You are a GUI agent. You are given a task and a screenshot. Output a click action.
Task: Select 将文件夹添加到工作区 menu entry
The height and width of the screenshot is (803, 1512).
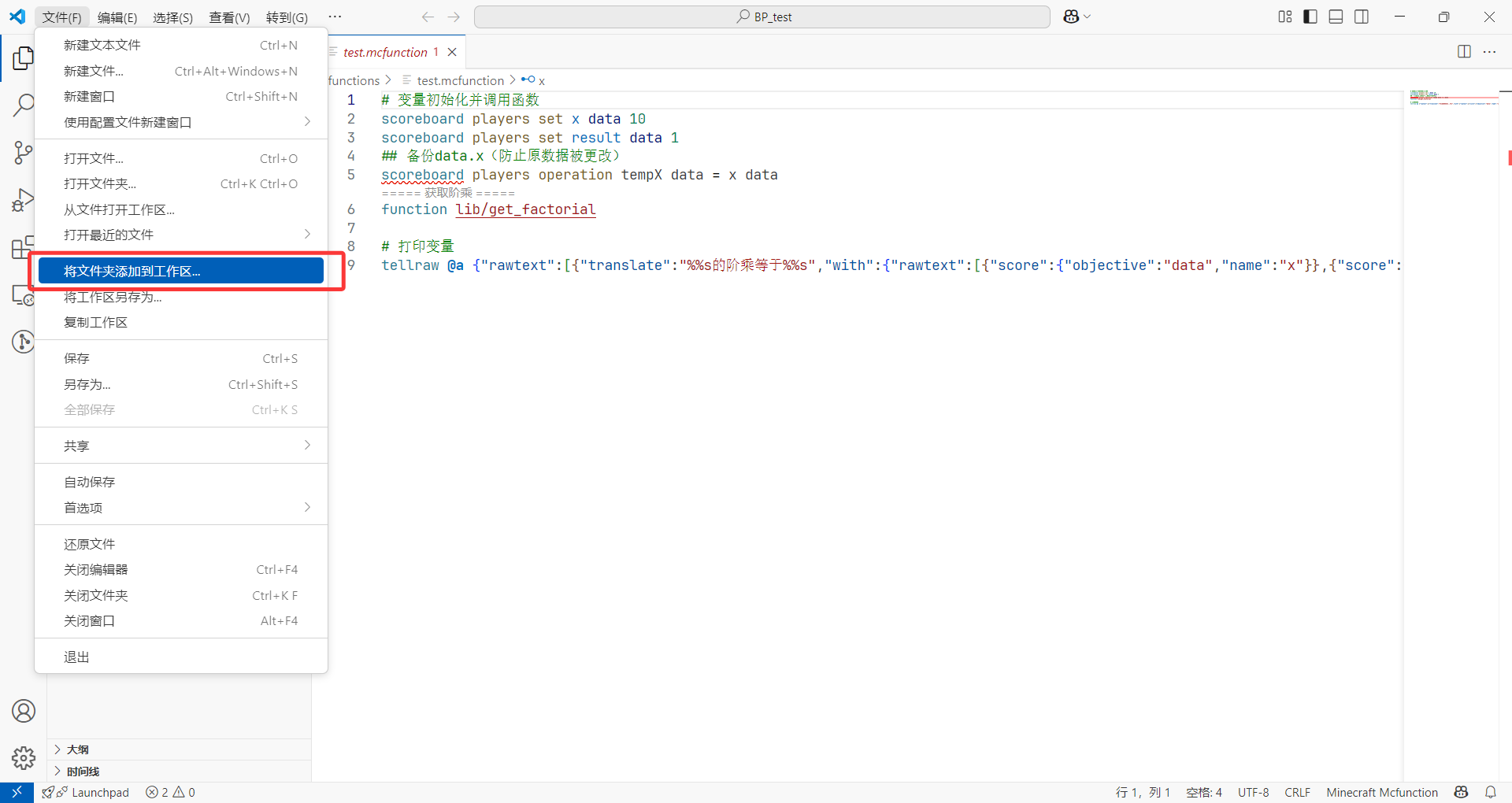[x=181, y=272]
